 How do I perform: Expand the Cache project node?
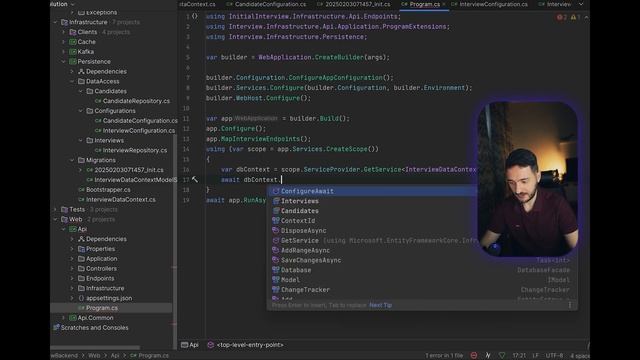(64, 42)
